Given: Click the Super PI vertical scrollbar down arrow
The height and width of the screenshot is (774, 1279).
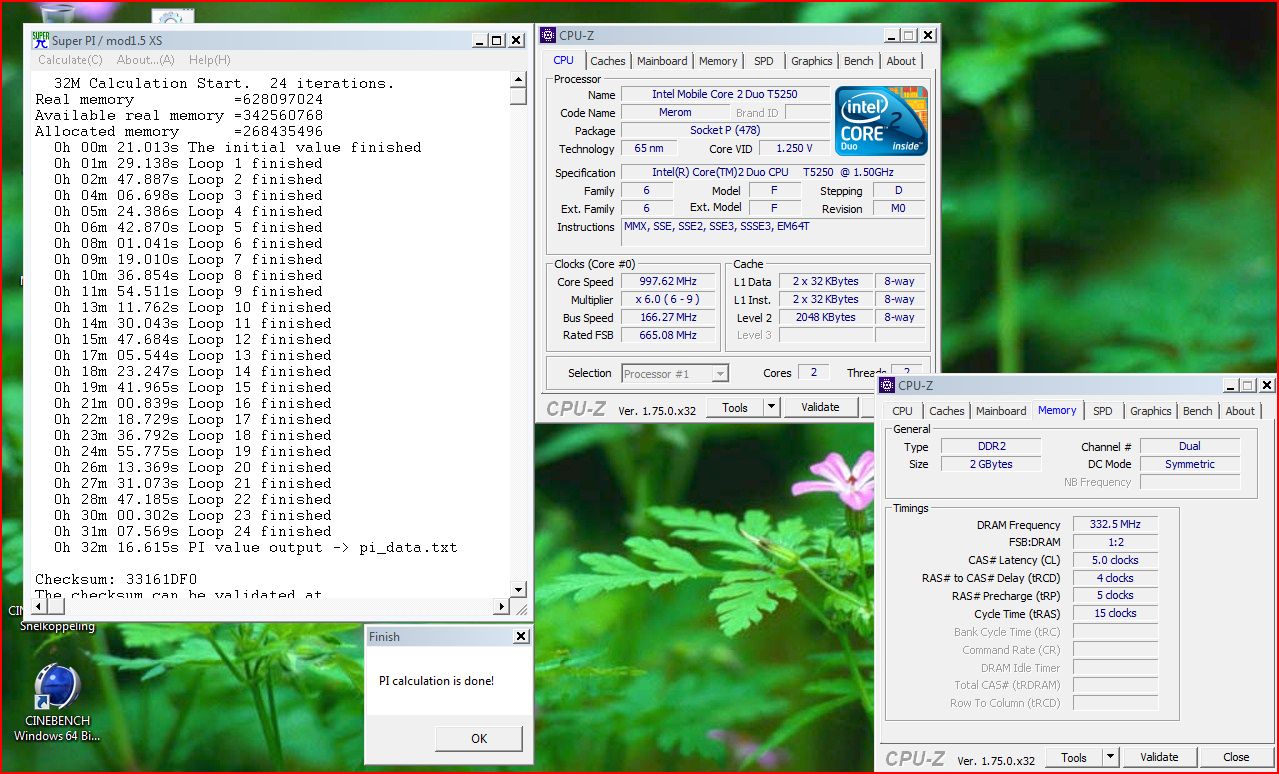Looking at the screenshot, I should pos(518,590).
